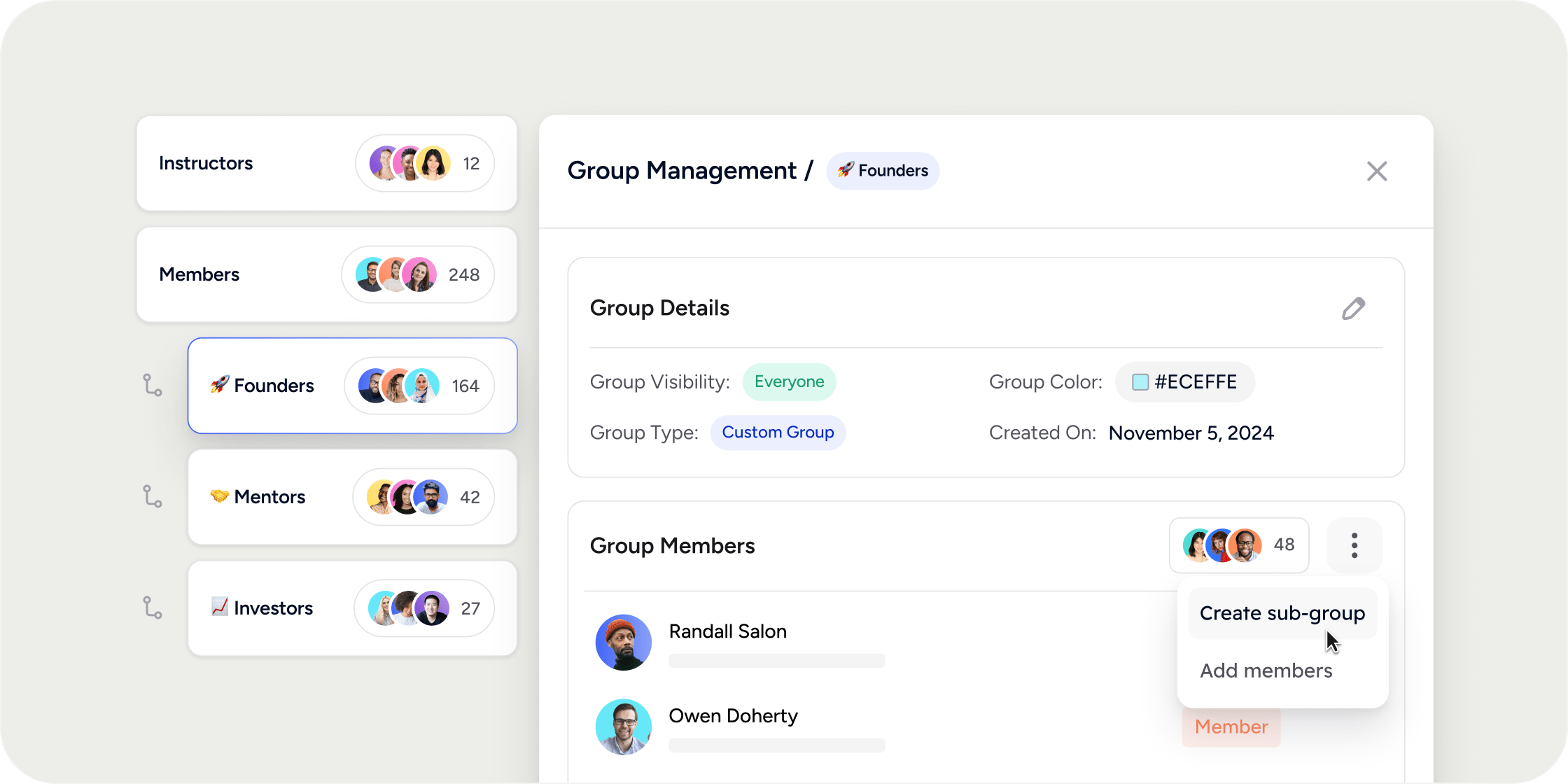1568x784 pixels.
Task: Select Create sub-group from the menu
Action: [x=1282, y=613]
